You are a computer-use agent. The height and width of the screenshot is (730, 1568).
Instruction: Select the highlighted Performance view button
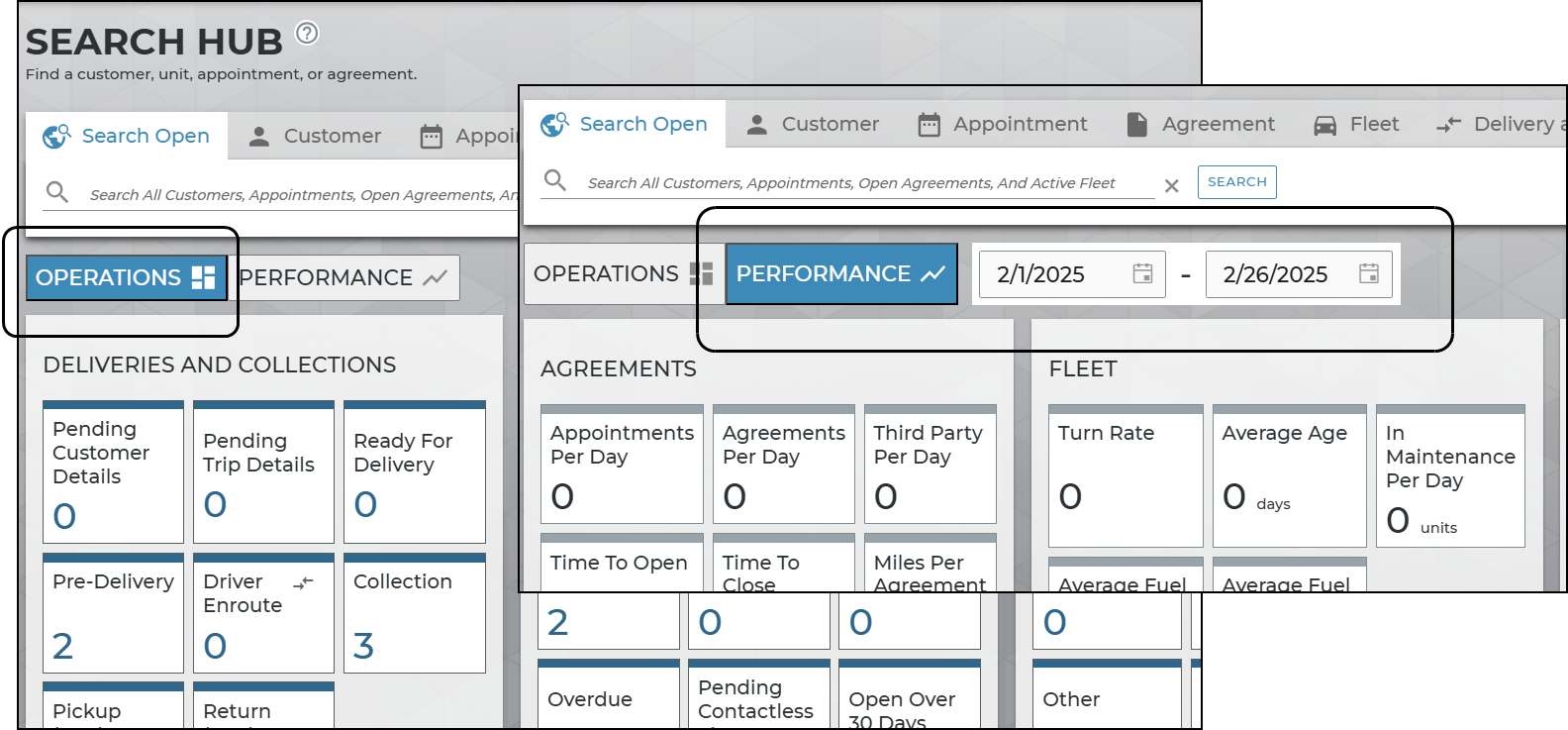point(840,274)
